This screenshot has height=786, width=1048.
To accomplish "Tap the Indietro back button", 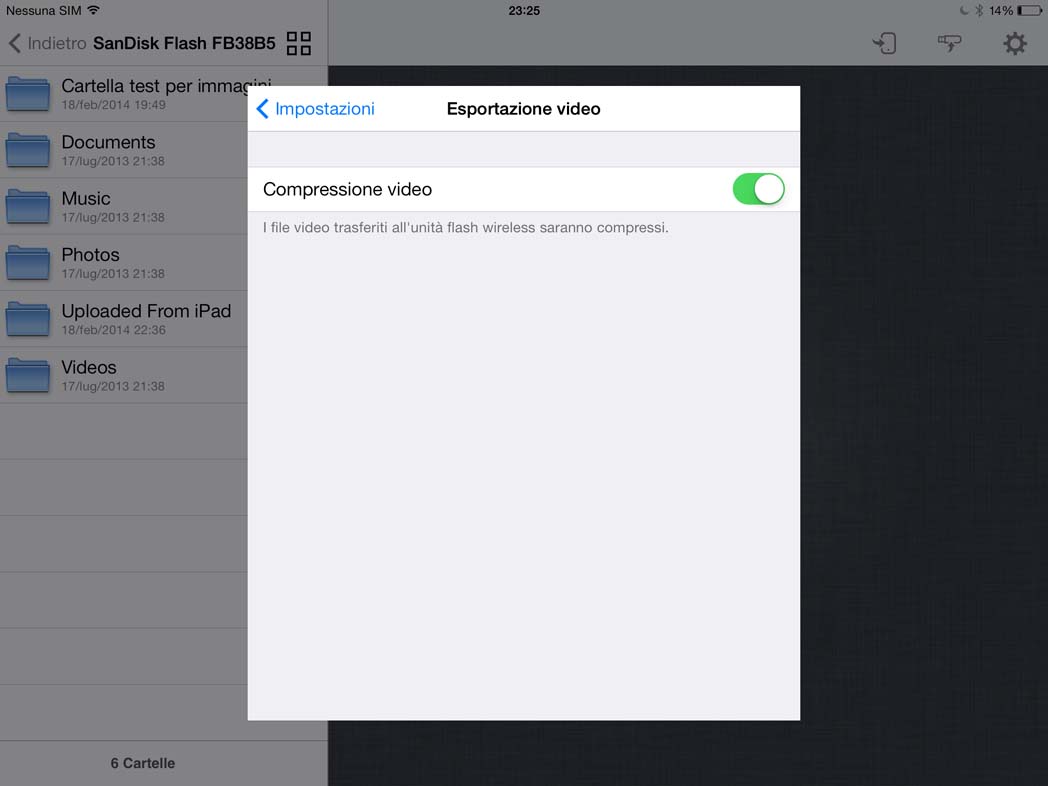I will (47, 43).
